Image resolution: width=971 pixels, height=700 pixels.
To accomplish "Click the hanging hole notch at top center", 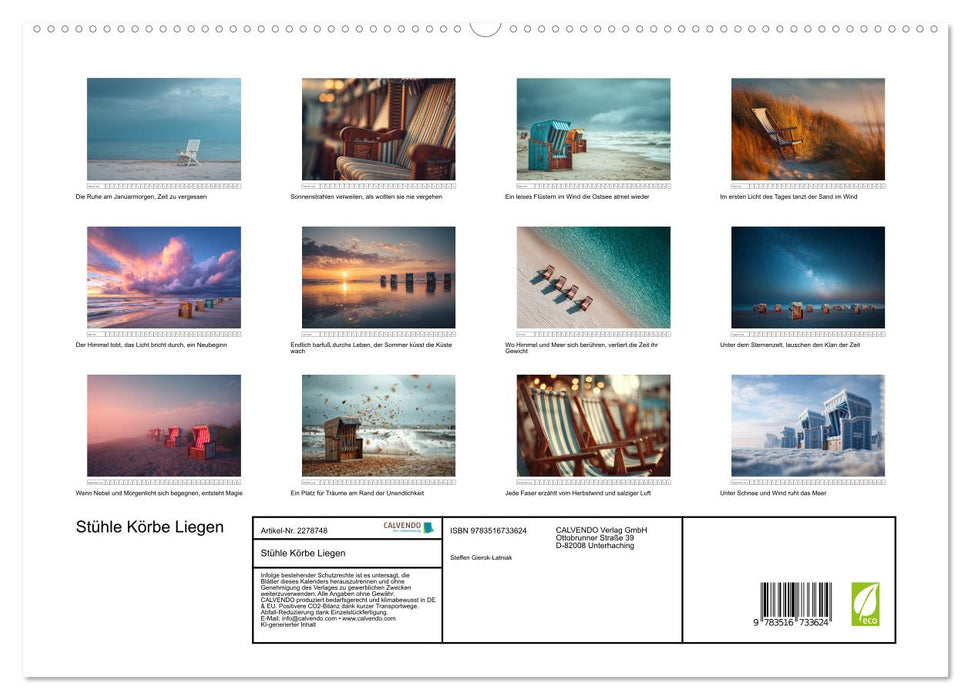I will pos(485,27).
